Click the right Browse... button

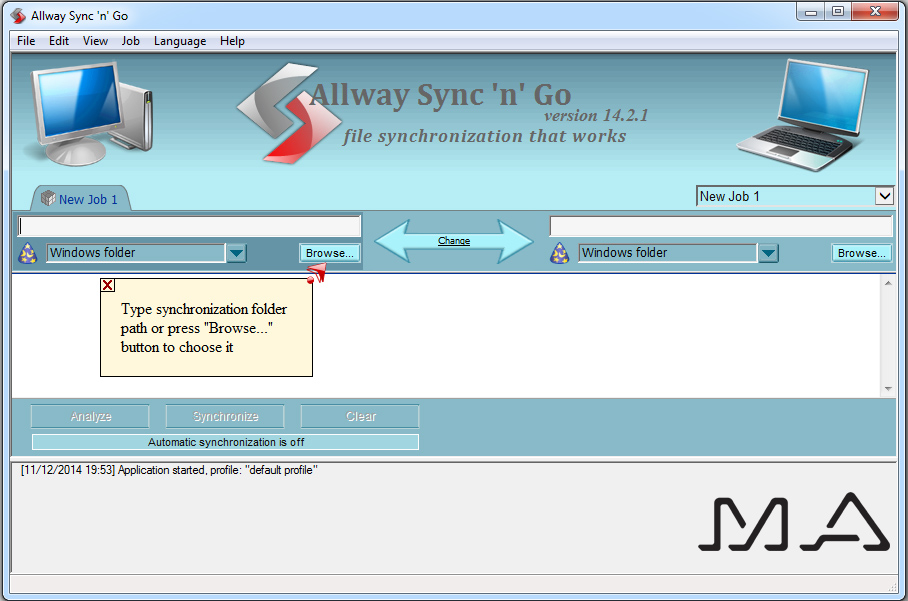pyautogui.click(x=862, y=253)
